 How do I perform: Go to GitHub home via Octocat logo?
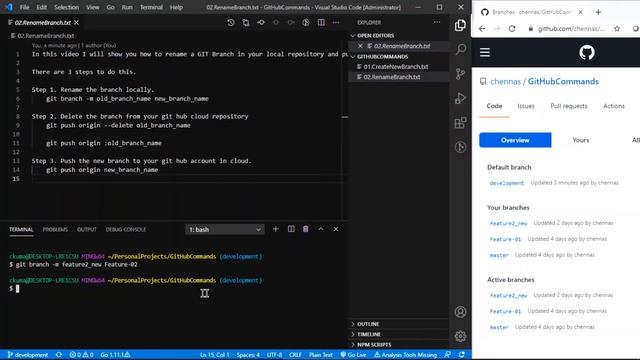tap(587, 52)
